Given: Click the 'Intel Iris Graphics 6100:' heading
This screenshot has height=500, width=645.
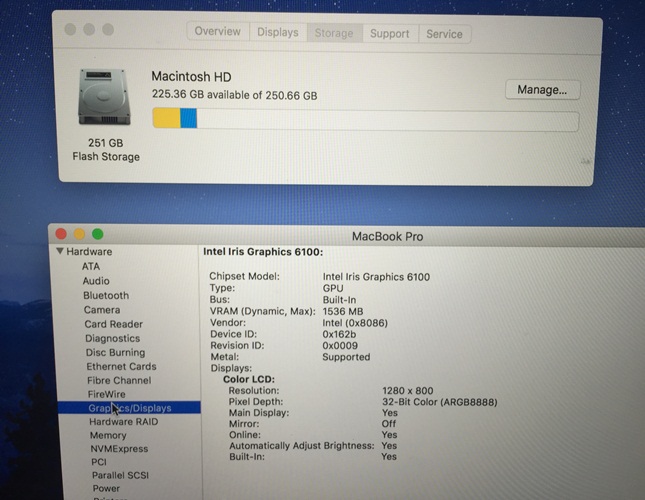Looking at the screenshot, I should 263,252.
